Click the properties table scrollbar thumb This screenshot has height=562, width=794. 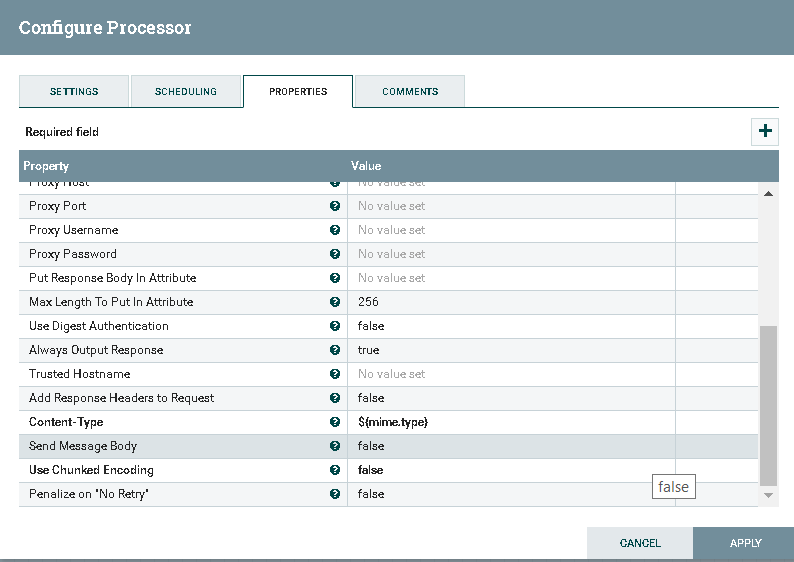point(768,406)
